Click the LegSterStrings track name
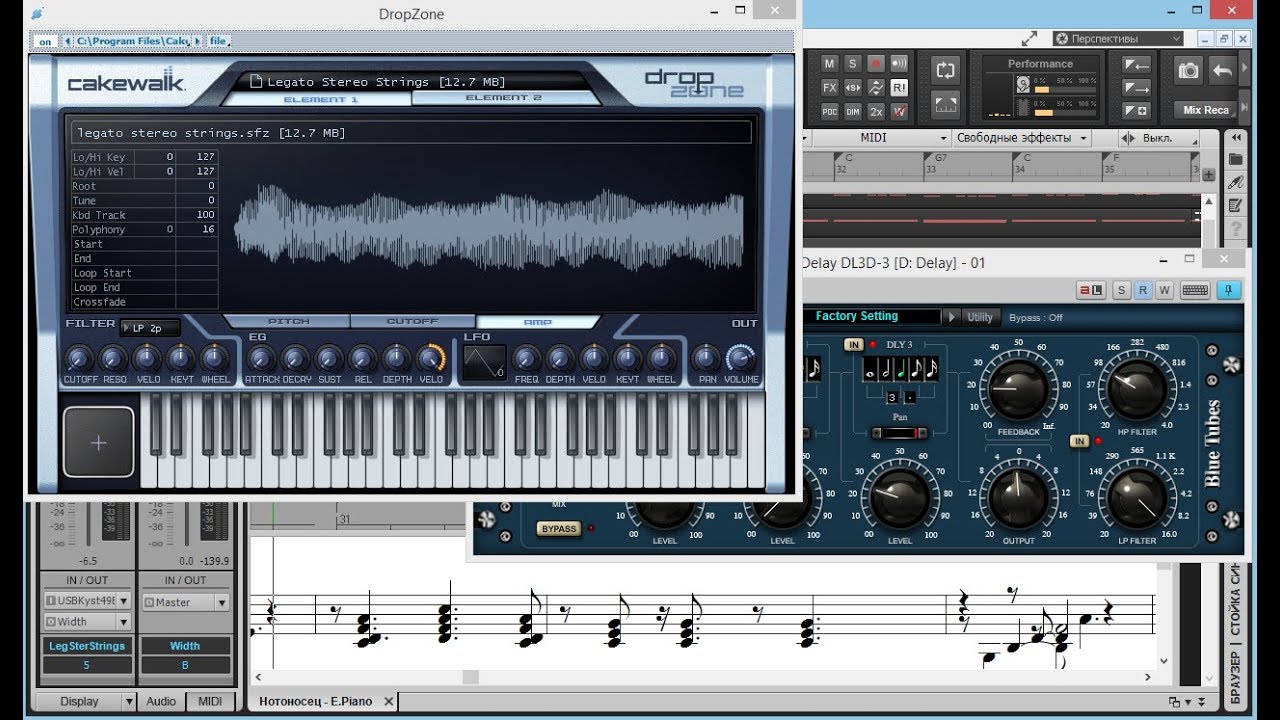This screenshot has width=1280, height=720. (87, 646)
